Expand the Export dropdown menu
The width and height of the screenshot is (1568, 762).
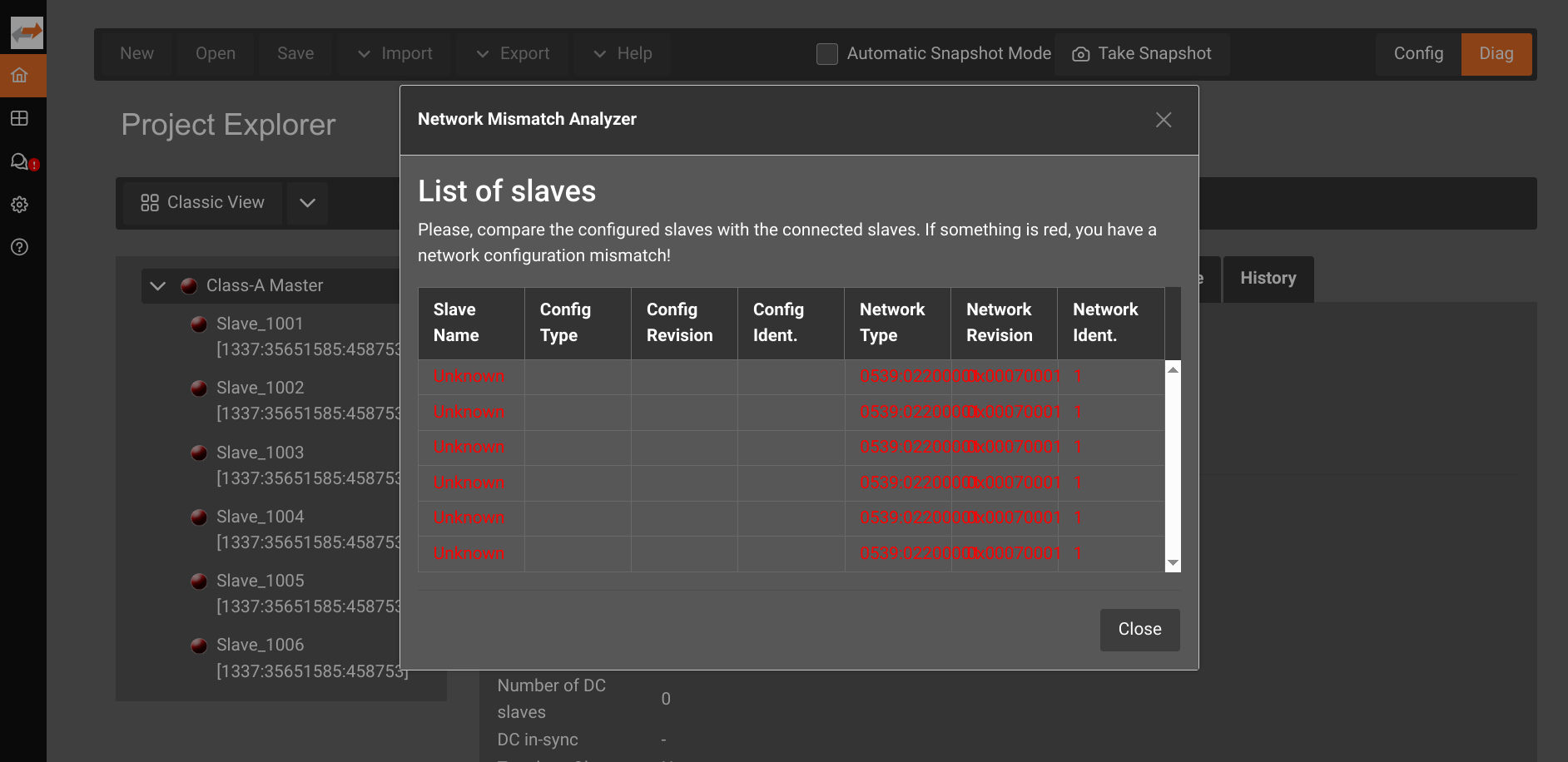513,54
